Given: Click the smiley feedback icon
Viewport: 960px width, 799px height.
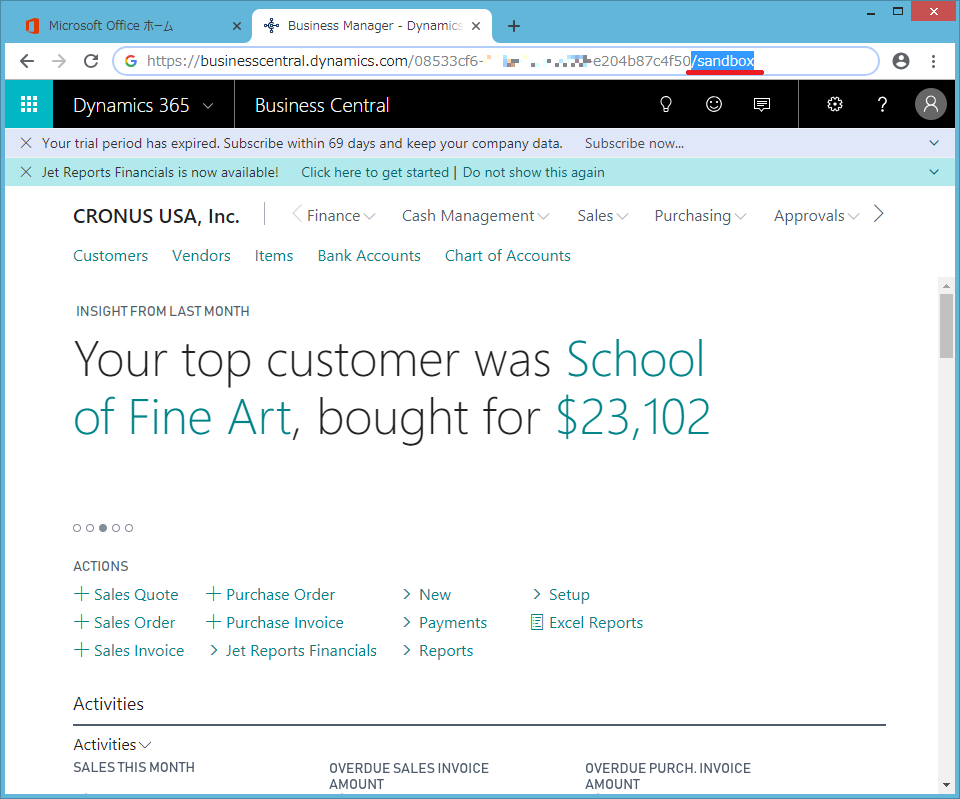Looking at the screenshot, I should point(713,105).
